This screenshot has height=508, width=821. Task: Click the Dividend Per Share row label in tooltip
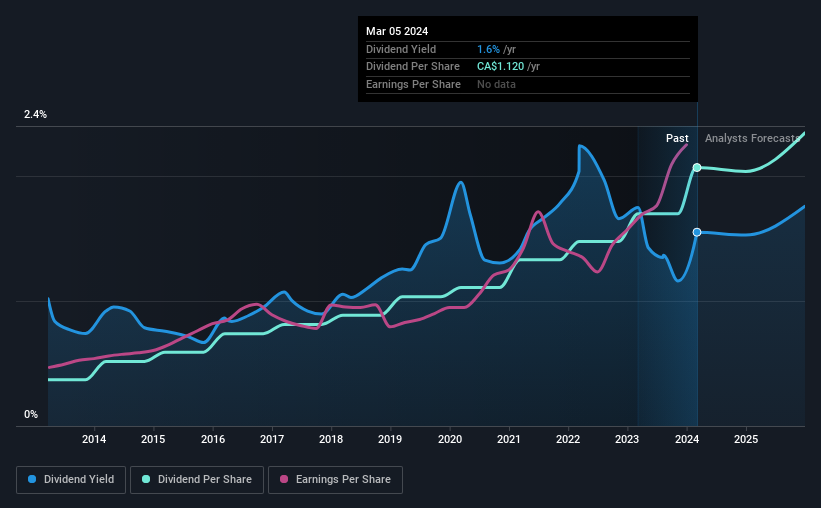tap(413, 67)
